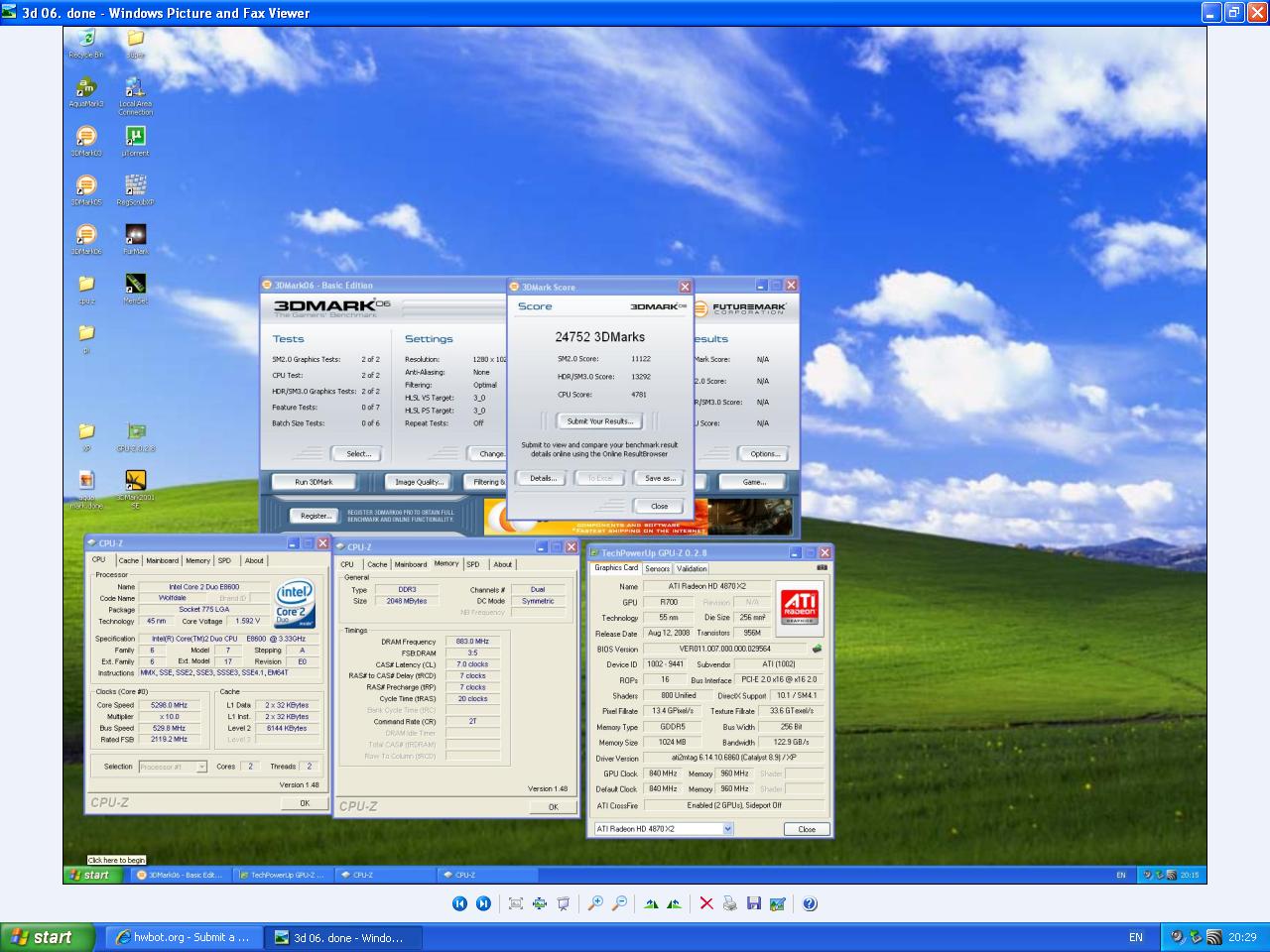The width and height of the screenshot is (1270, 952).
Task: Click the speaker-like tray icon beside the EN indicator
Action: [x=1178, y=937]
